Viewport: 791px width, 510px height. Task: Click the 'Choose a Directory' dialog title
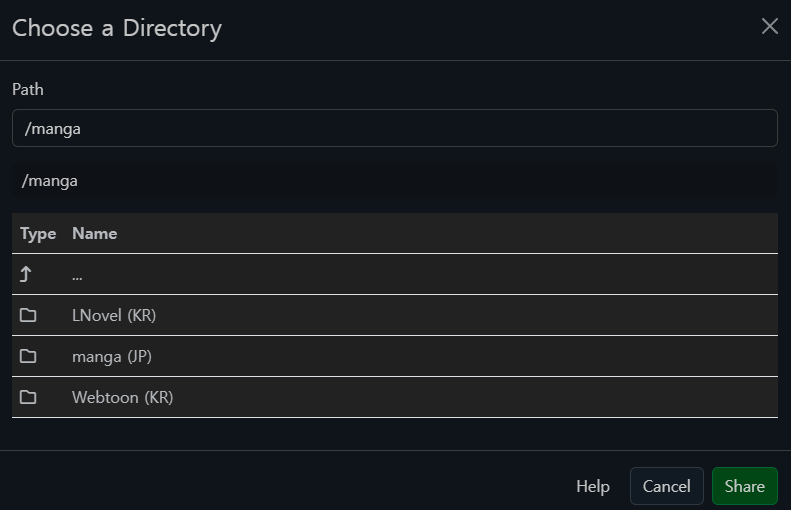(x=117, y=28)
